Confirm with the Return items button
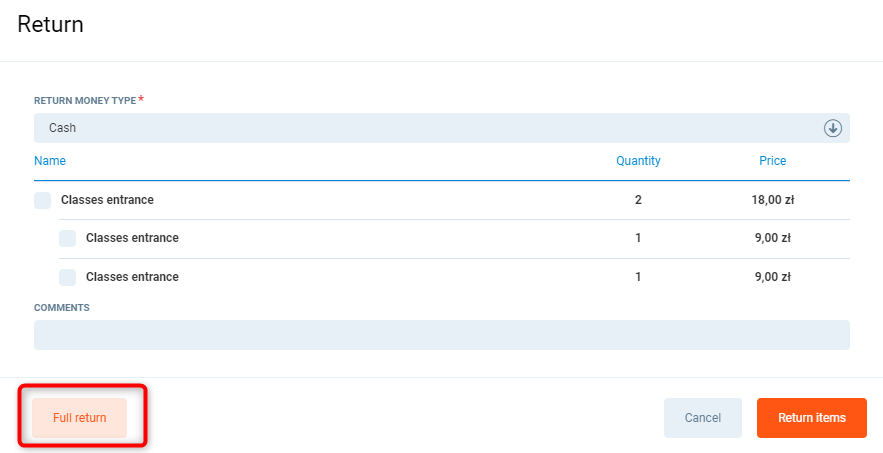Screen dimensions: 883x453 click(x=811, y=418)
